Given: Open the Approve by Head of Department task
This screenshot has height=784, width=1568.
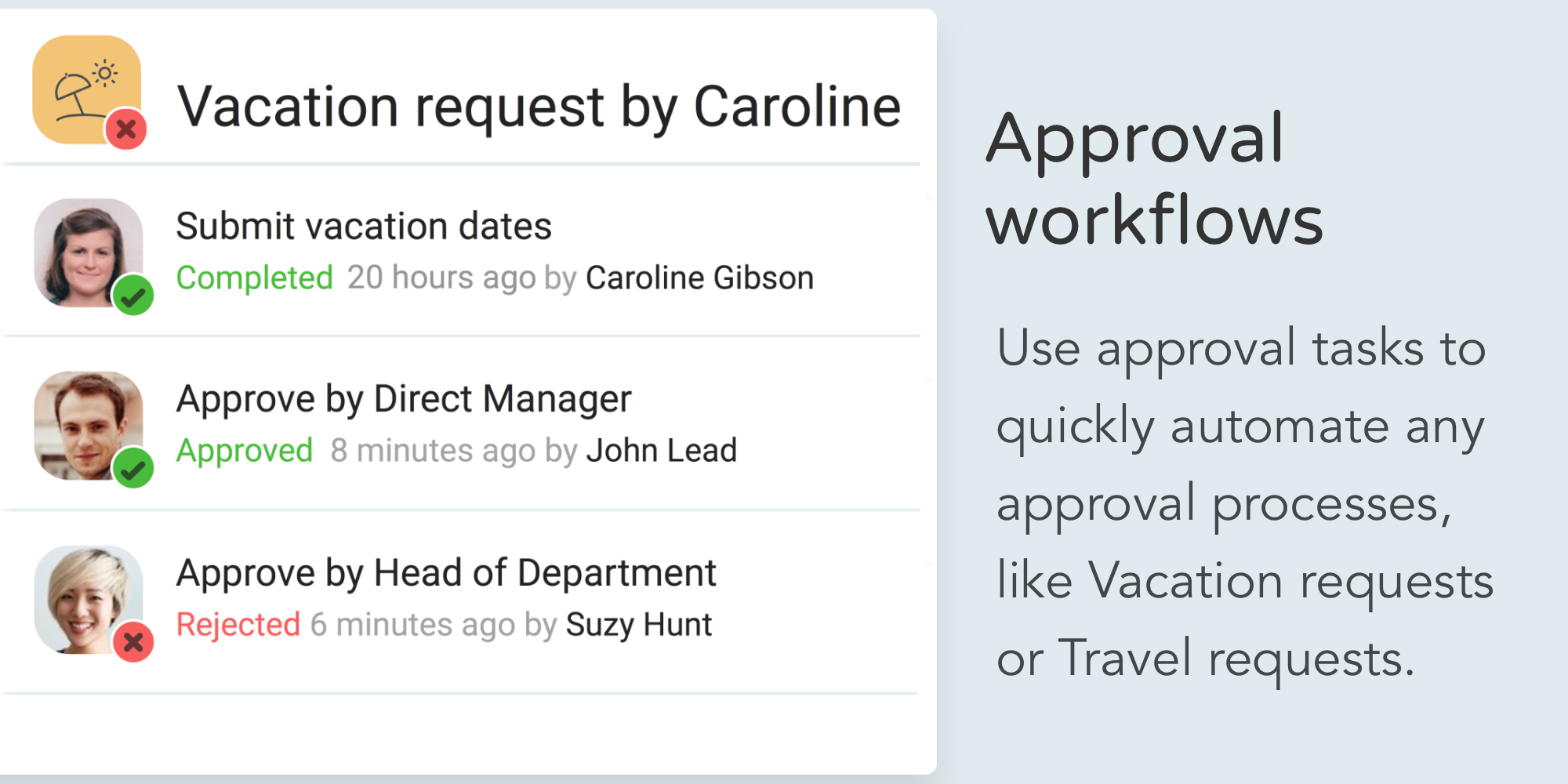Looking at the screenshot, I should tap(446, 573).
